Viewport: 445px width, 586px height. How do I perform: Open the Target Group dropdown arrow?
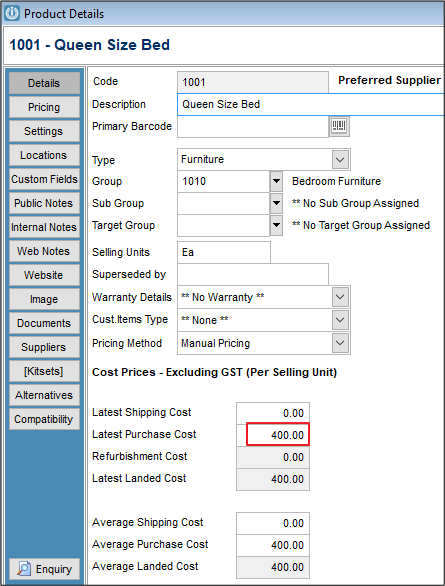276,225
